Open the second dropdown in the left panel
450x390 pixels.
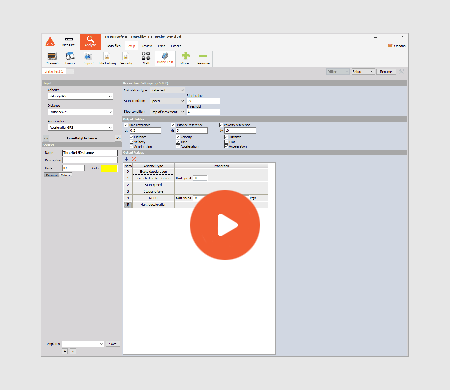coord(80,112)
